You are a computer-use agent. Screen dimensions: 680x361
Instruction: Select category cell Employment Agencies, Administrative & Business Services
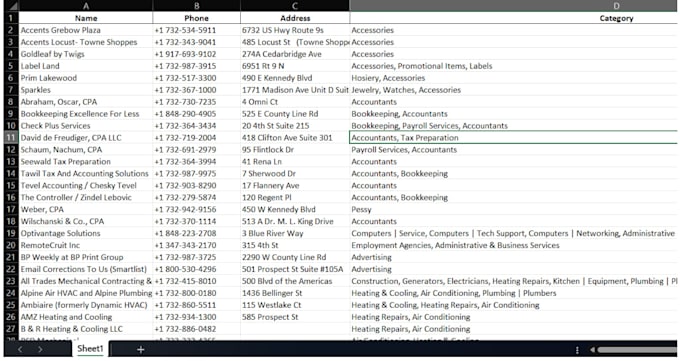click(x=514, y=245)
